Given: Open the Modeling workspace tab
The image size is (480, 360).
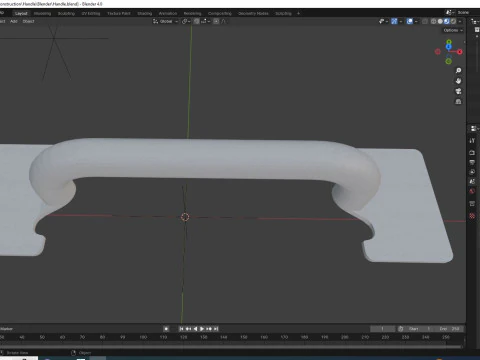Looking at the screenshot, I should pos(42,13).
